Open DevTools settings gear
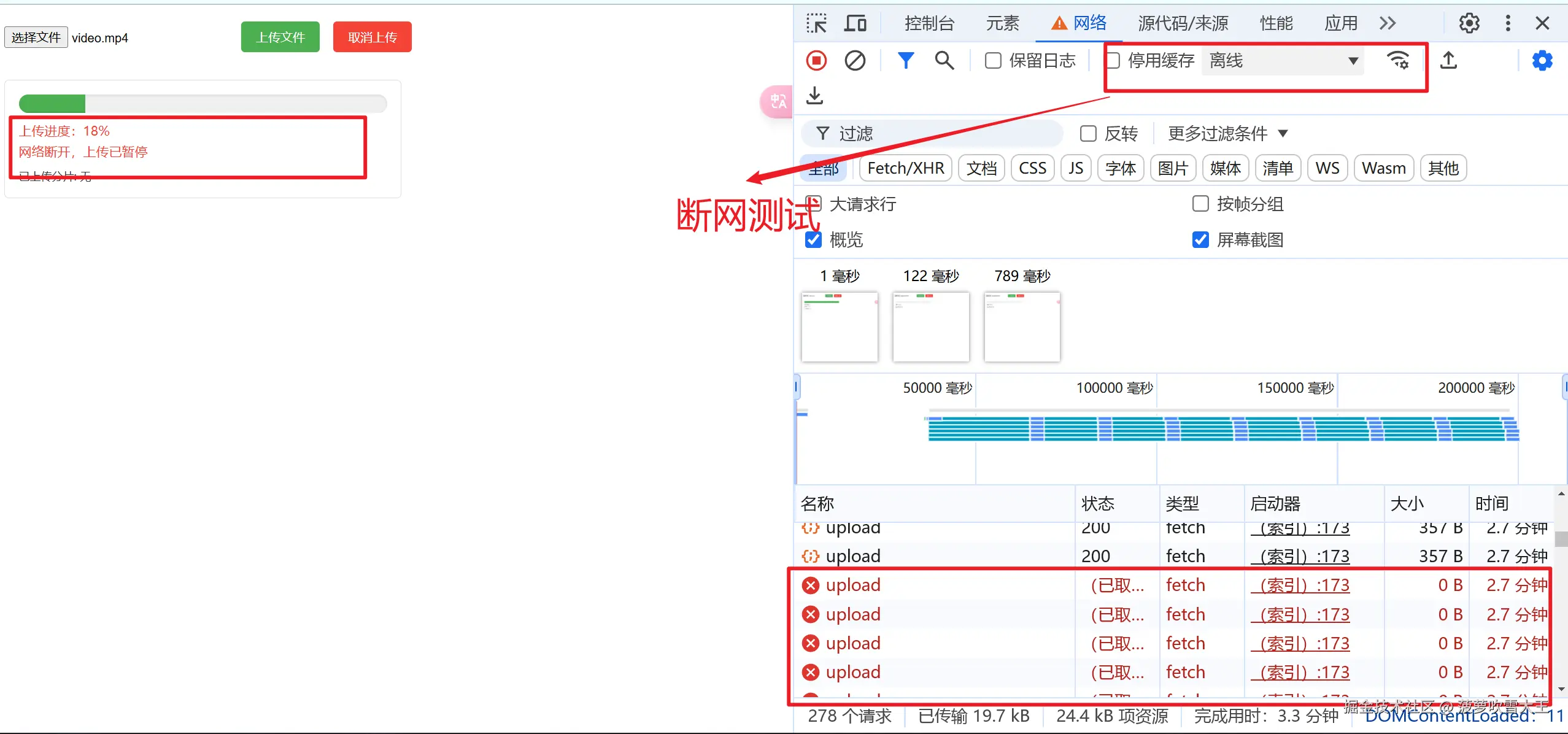The width and height of the screenshot is (1568, 734). [1469, 23]
